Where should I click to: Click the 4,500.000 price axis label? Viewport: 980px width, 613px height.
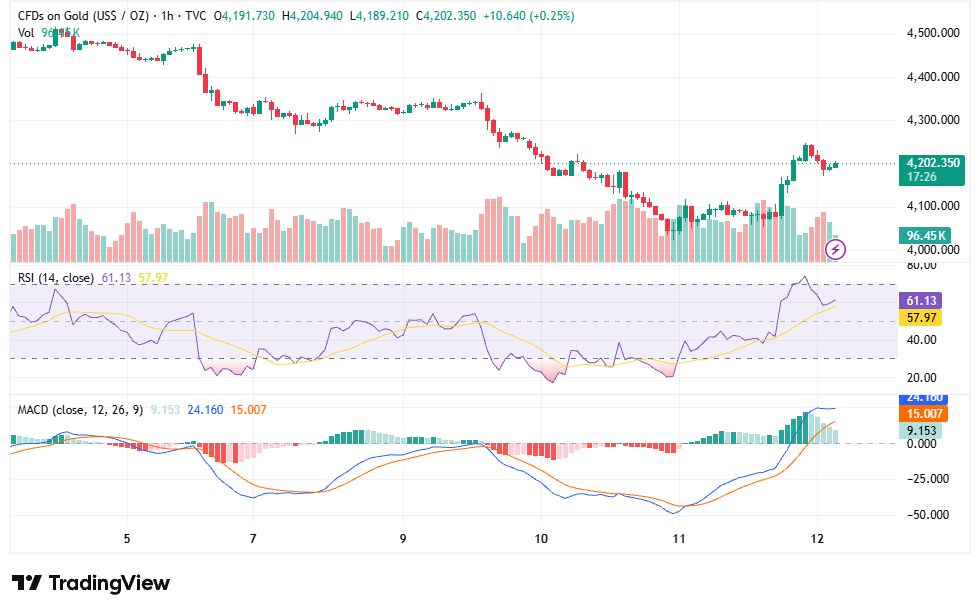coord(933,33)
